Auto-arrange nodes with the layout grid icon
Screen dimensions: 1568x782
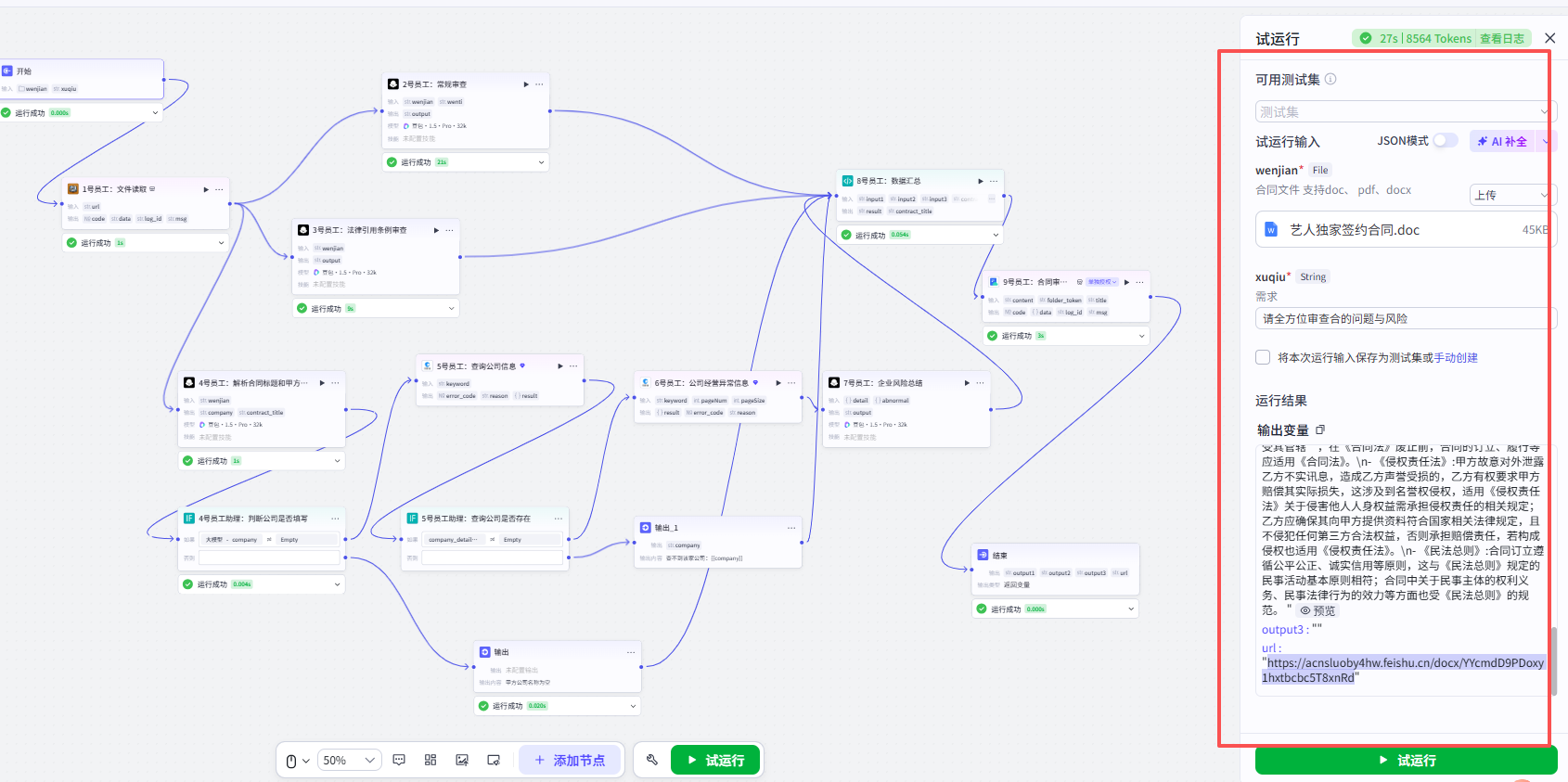[431, 761]
